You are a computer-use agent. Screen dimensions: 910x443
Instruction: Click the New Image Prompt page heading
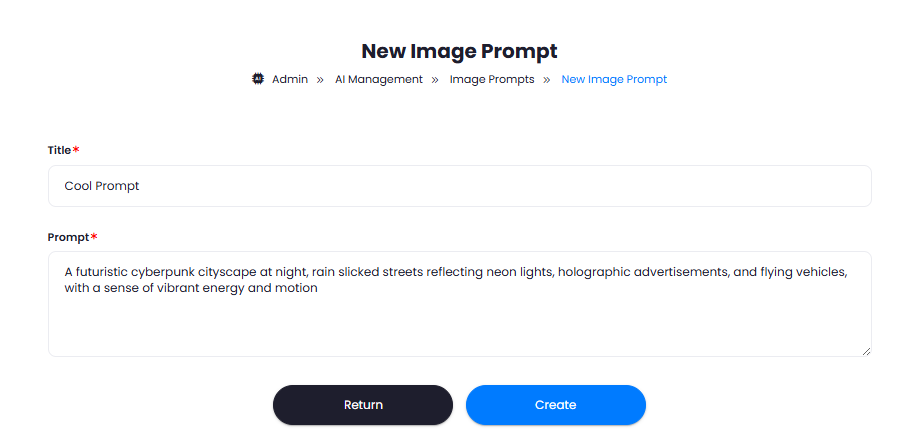[460, 51]
